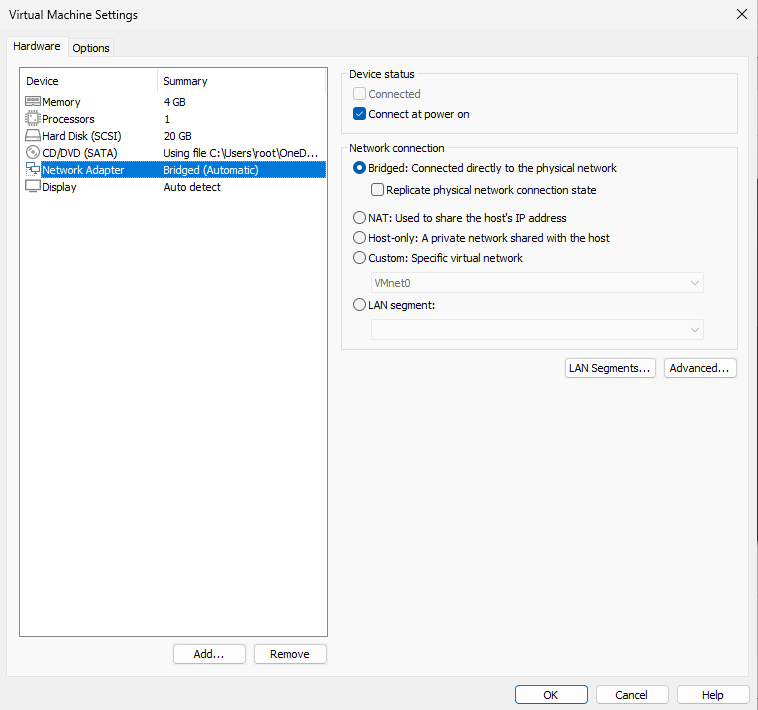
Task: Switch to the Options tab
Action: point(91,48)
